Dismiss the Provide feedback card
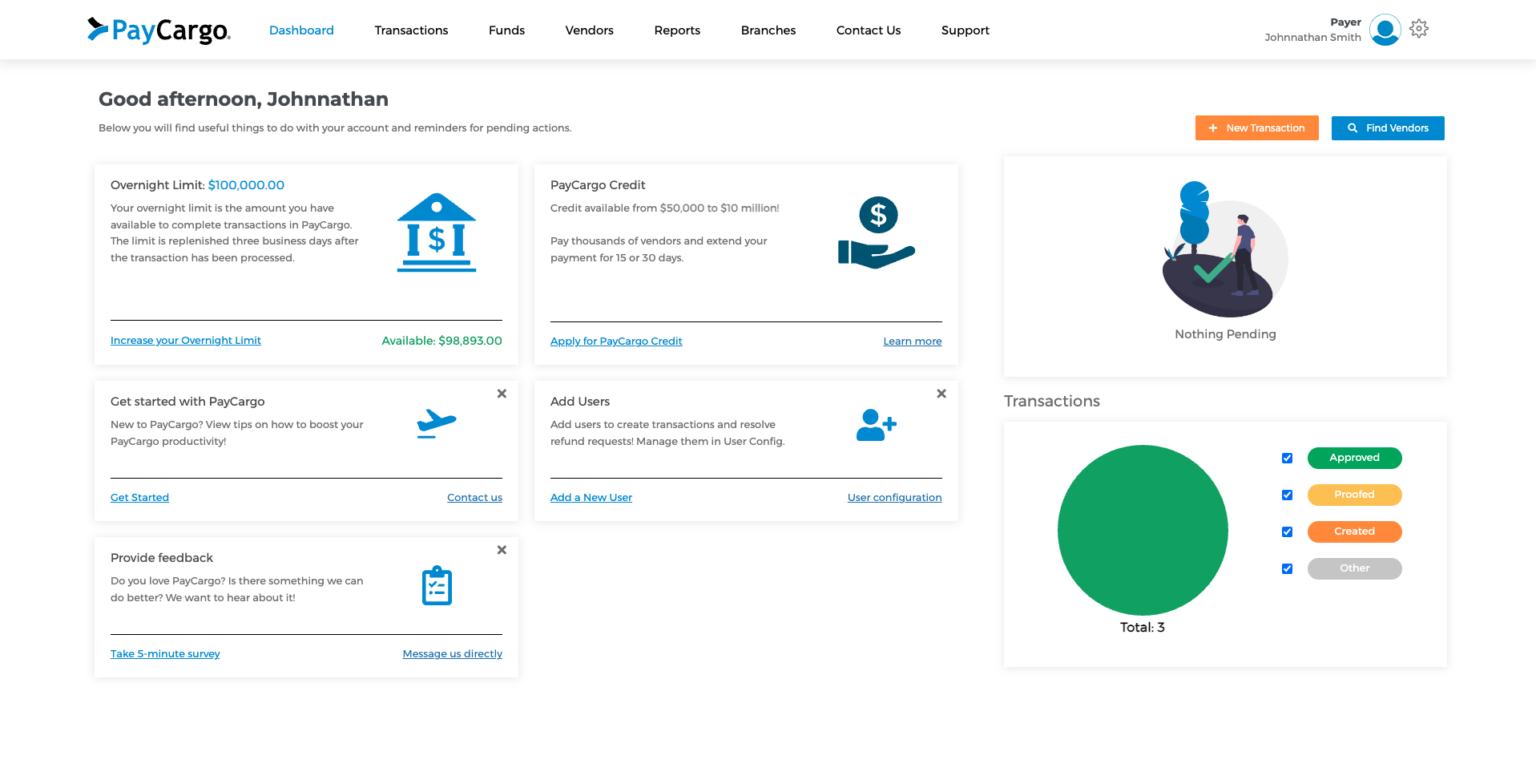Viewport: 1536px width, 768px height. tap(502, 550)
